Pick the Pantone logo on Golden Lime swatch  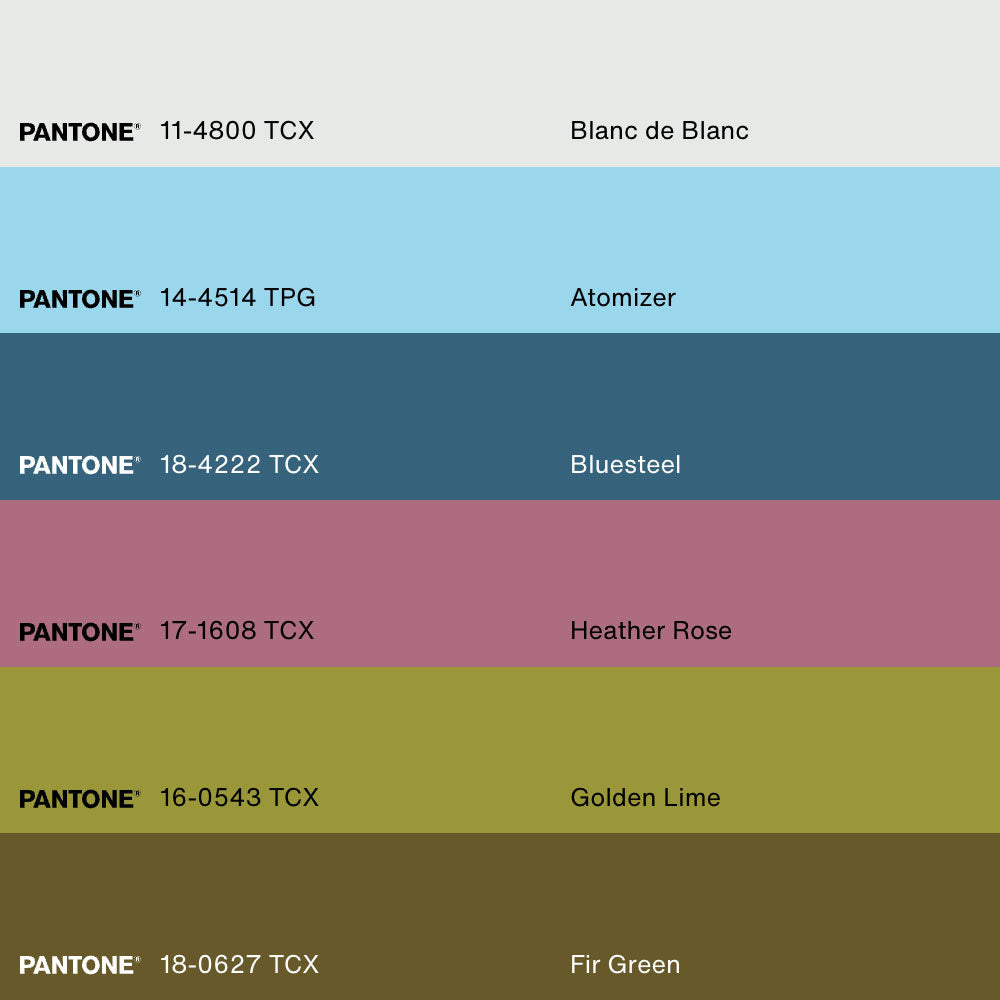(x=79, y=799)
